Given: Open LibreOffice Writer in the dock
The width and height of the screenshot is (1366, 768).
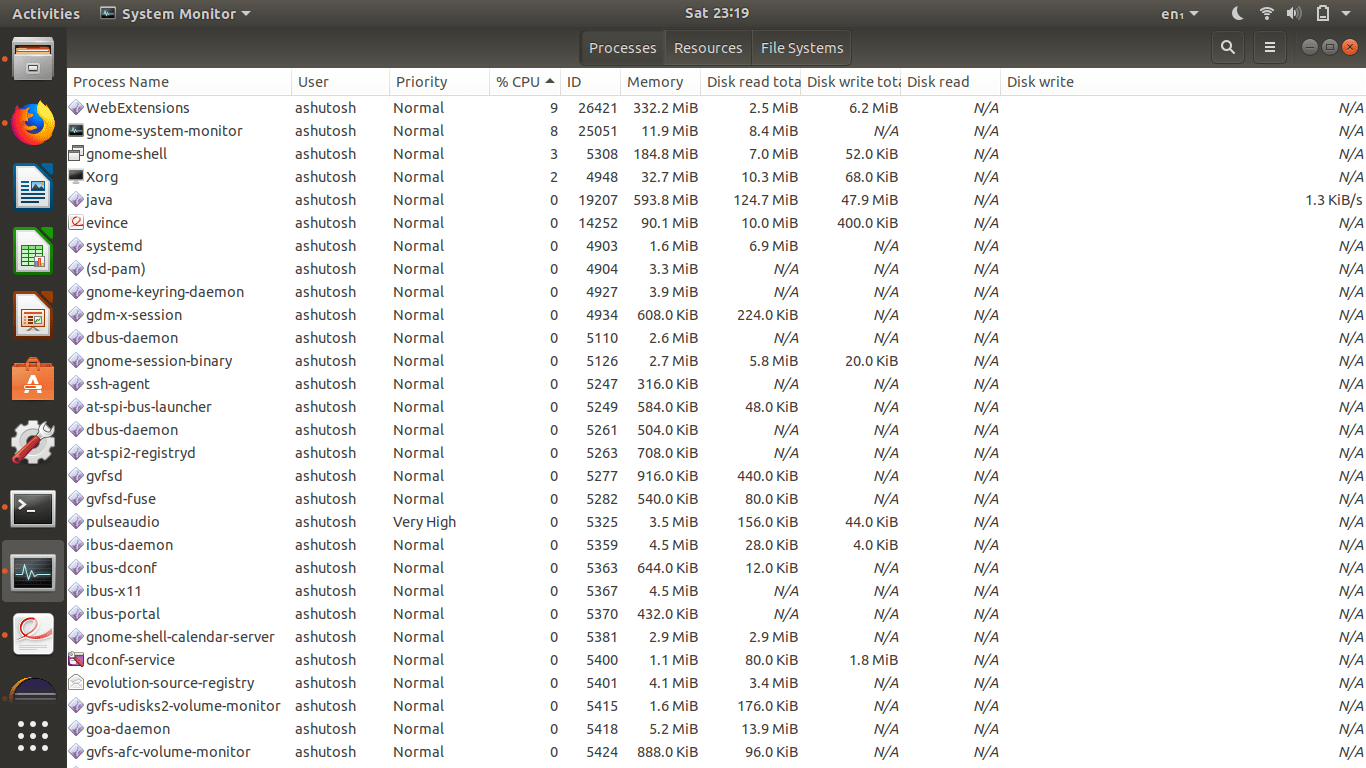Looking at the screenshot, I should click(x=33, y=187).
